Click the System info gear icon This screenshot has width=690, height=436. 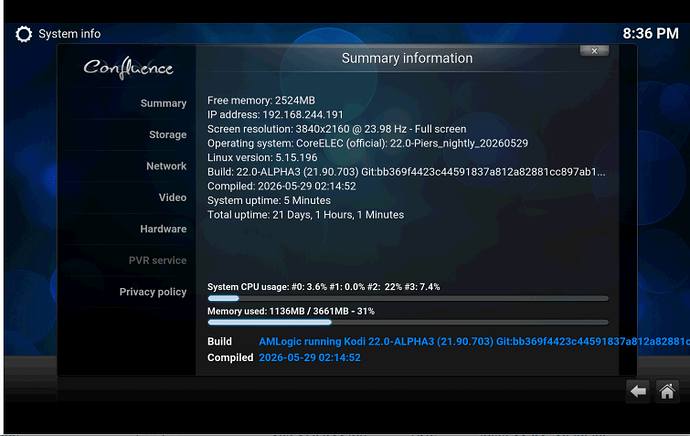(x=24, y=34)
